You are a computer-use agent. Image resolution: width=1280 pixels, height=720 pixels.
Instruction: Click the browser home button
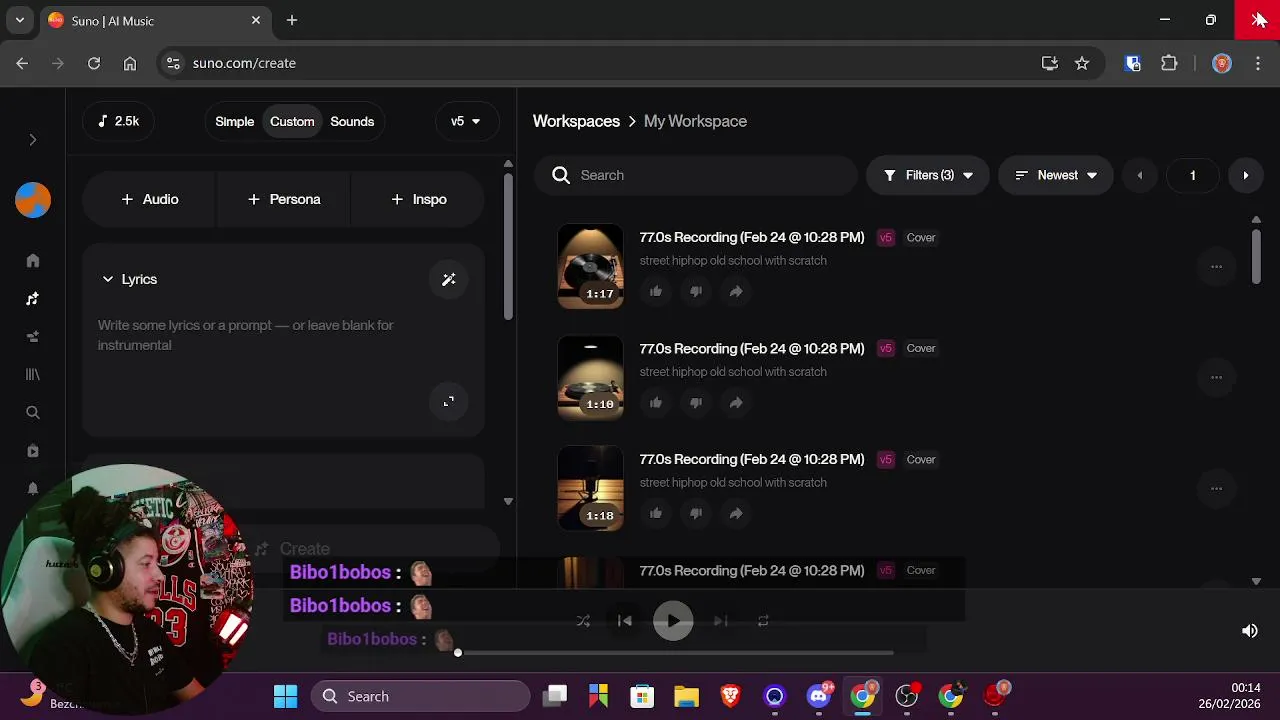coord(130,63)
